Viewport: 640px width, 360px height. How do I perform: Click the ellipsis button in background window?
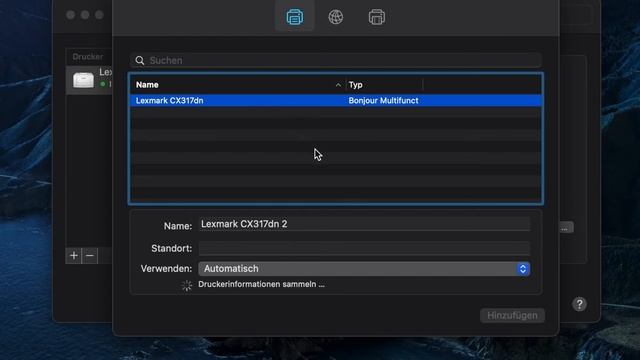(x=566, y=228)
